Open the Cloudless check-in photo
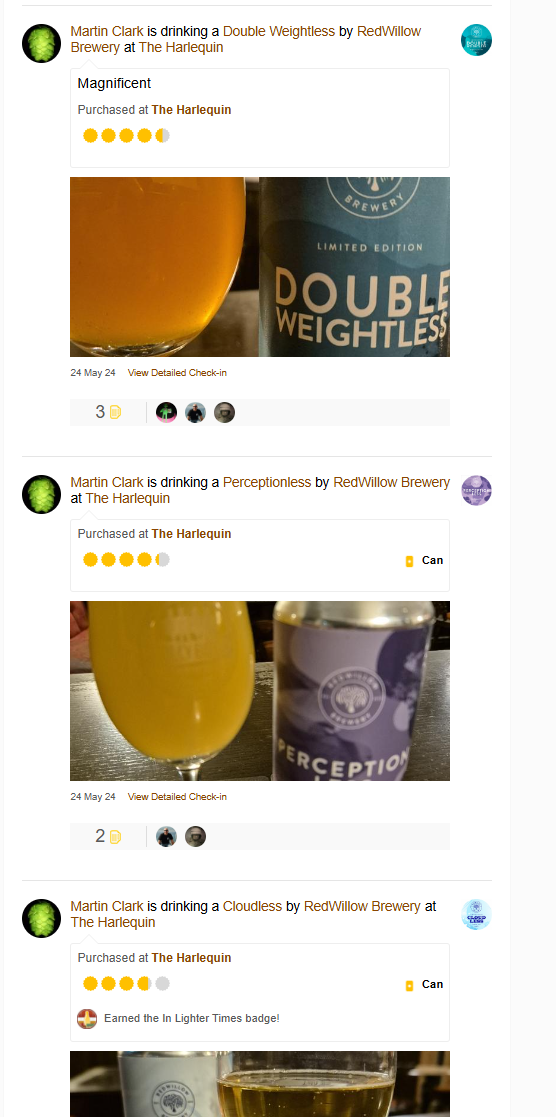The height and width of the screenshot is (1117, 556). [x=259, y=1084]
